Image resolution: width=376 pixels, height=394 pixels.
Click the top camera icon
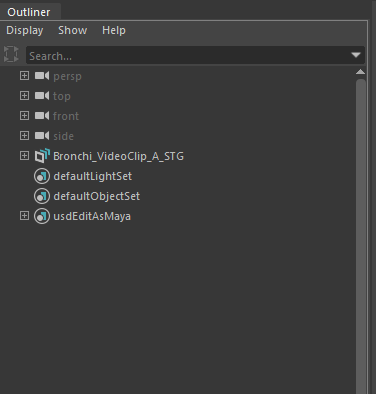[x=42, y=96]
